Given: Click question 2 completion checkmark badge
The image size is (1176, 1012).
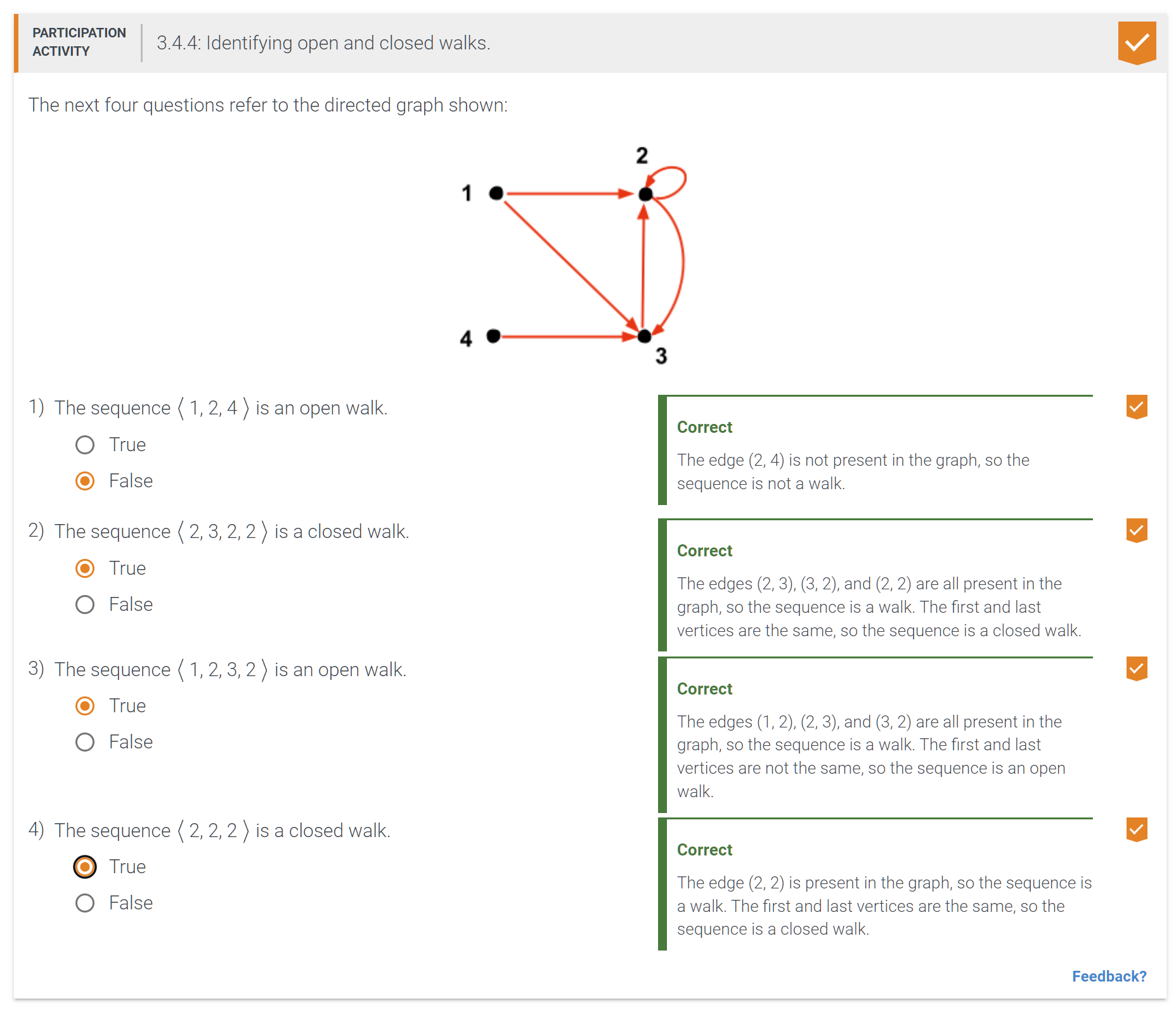Looking at the screenshot, I should pyautogui.click(x=1136, y=530).
